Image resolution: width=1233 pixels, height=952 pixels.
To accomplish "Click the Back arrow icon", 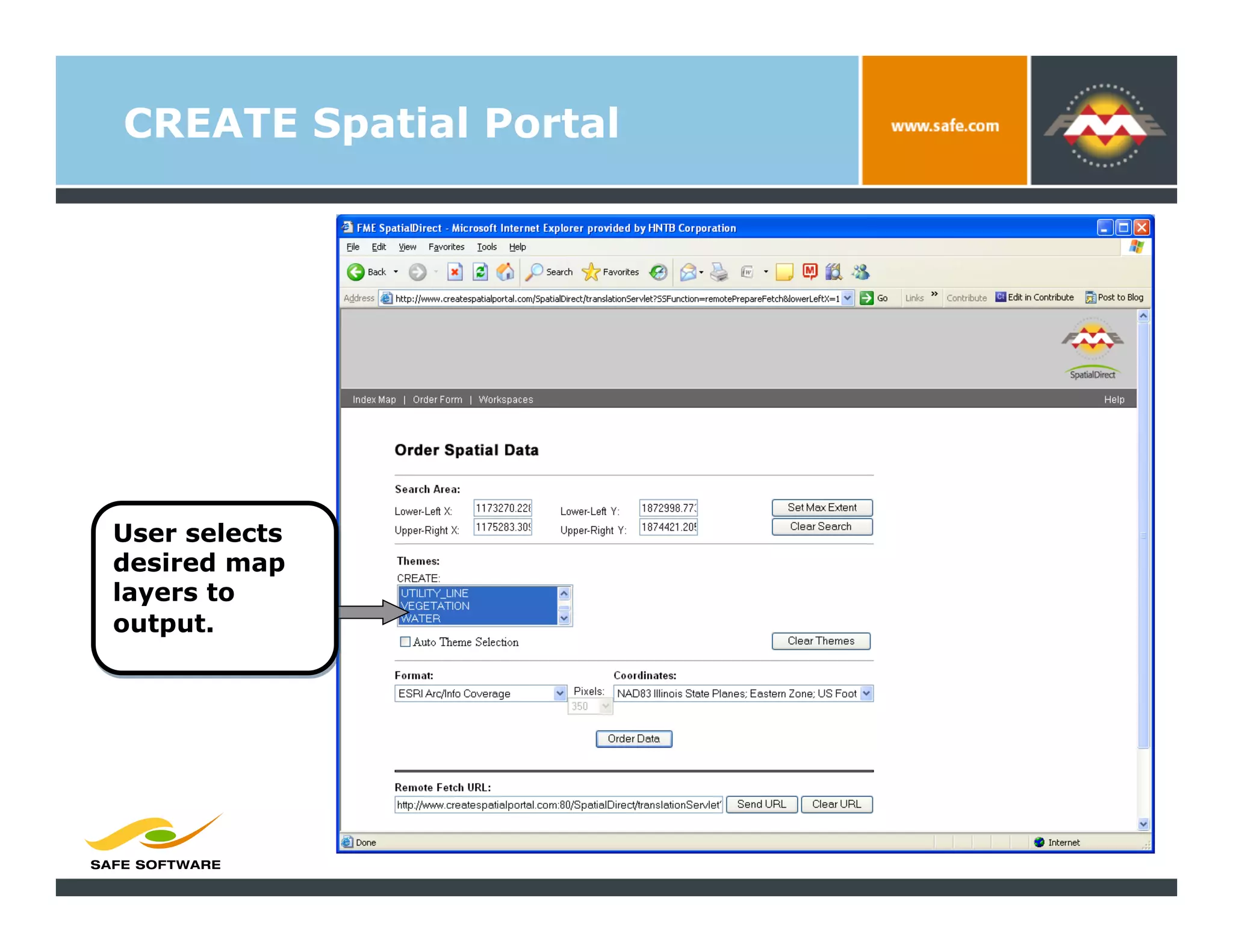I will pos(356,272).
